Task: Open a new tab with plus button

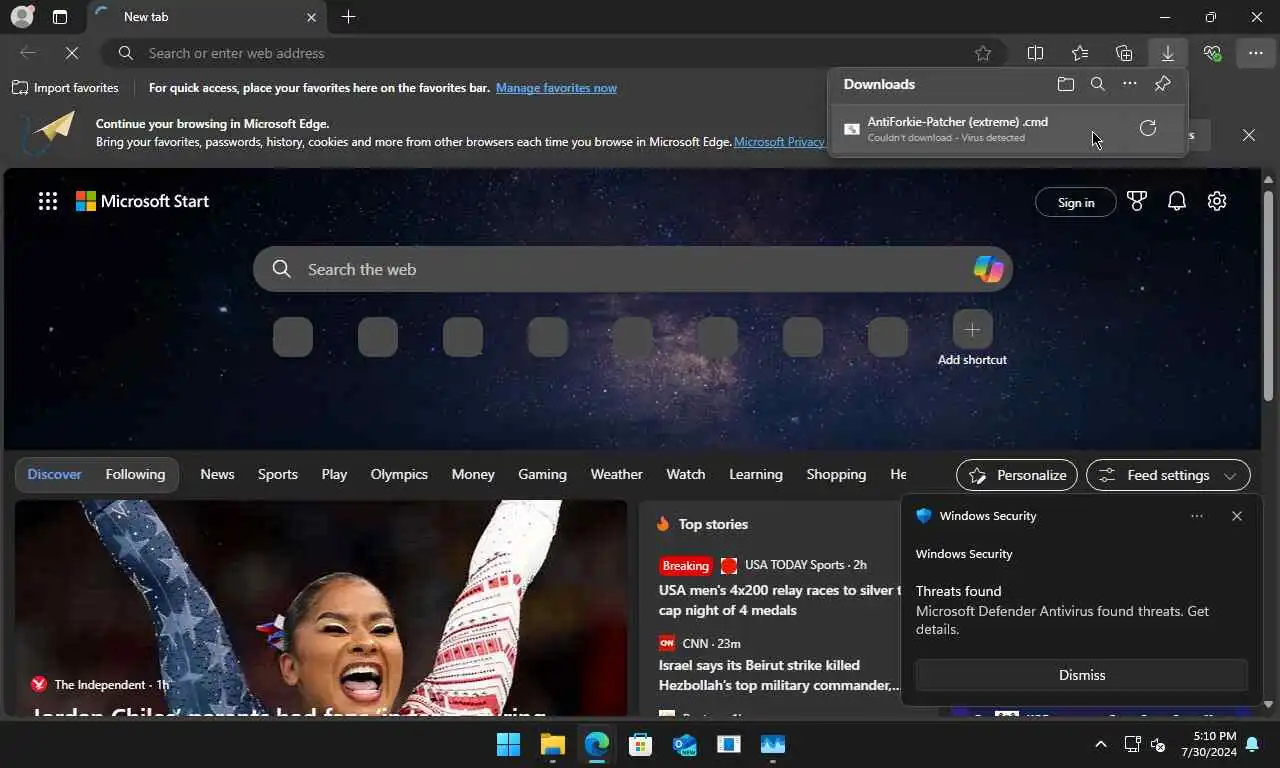Action: 348,17
